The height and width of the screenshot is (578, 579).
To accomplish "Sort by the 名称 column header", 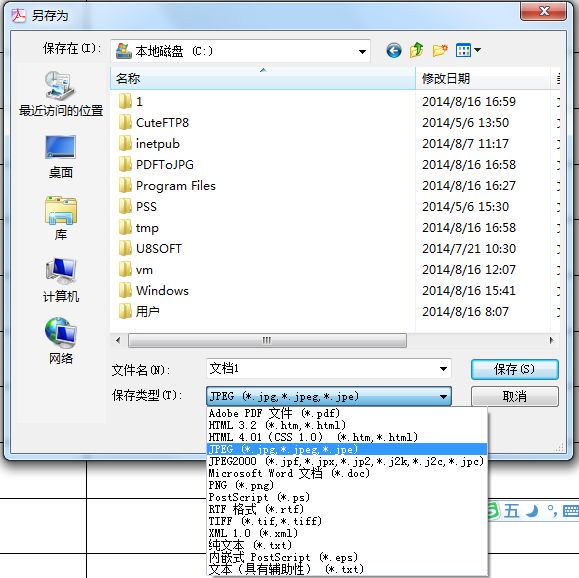I will (x=263, y=78).
